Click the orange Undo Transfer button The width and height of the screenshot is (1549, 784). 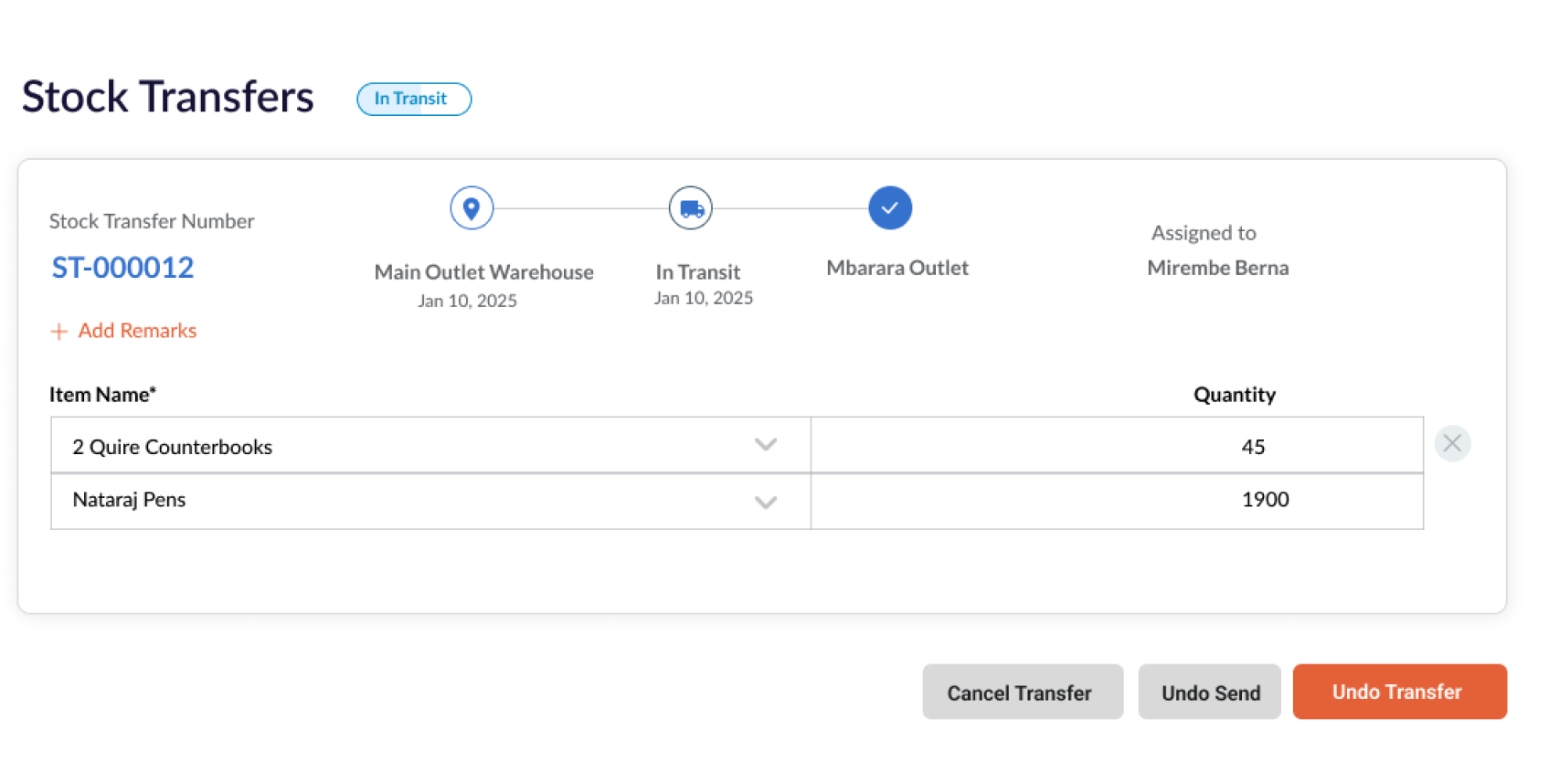coord(1399,692)
